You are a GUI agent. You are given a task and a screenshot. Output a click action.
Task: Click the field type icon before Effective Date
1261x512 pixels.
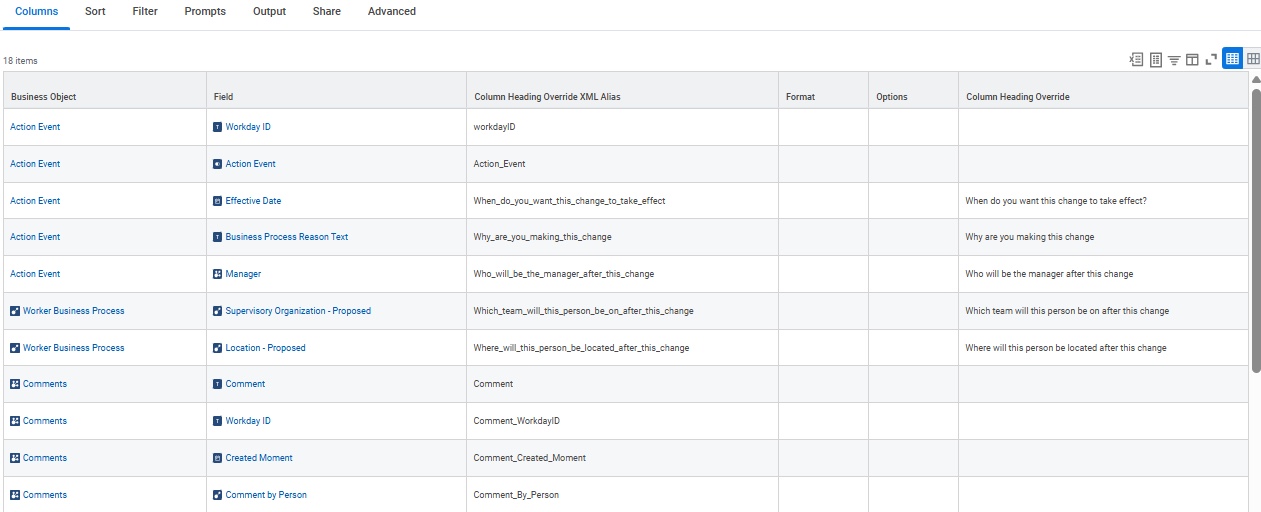pyautogui.click(x=218, y=201)
